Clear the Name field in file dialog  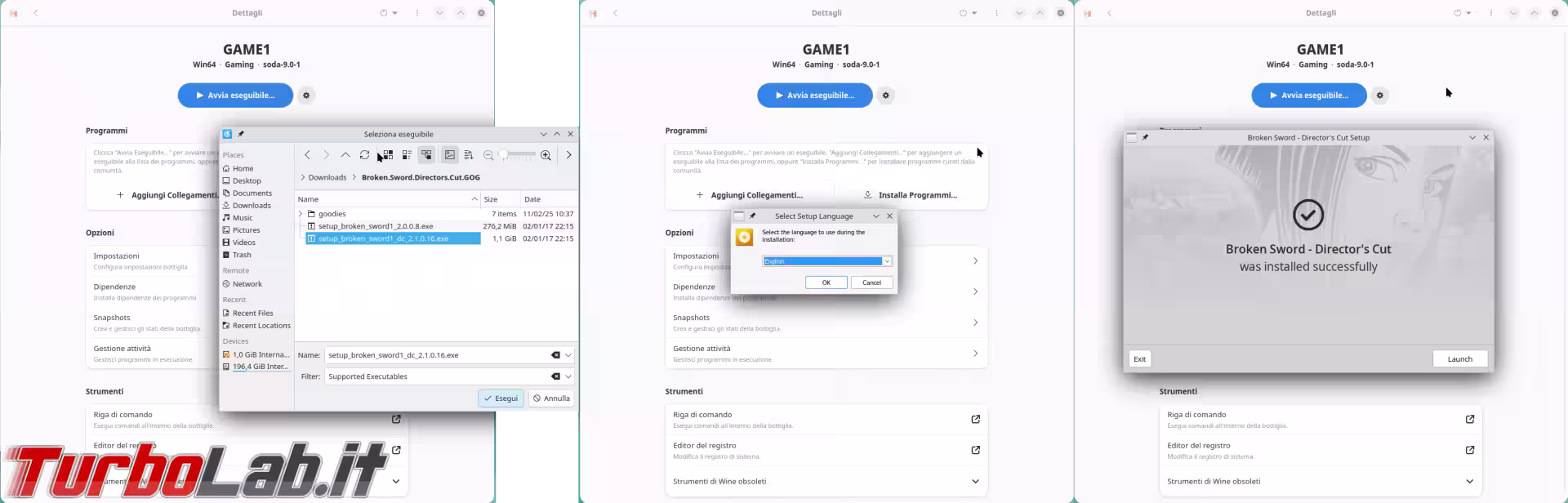coord(555,355)
